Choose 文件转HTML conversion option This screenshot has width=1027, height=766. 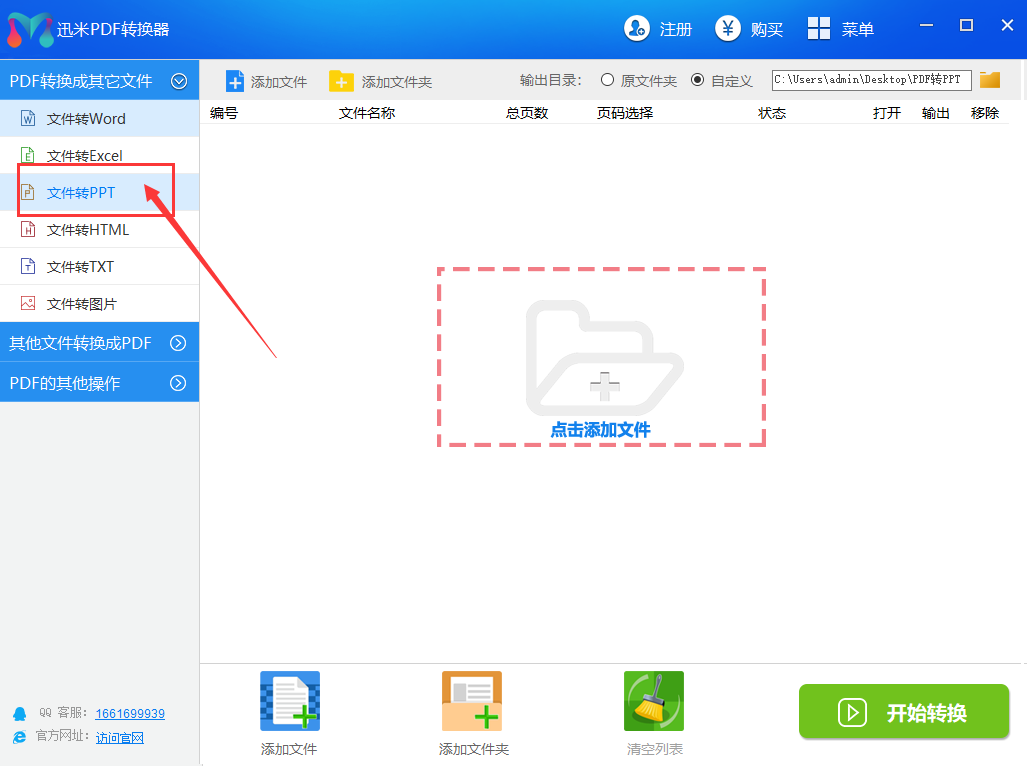pos(87,230)
